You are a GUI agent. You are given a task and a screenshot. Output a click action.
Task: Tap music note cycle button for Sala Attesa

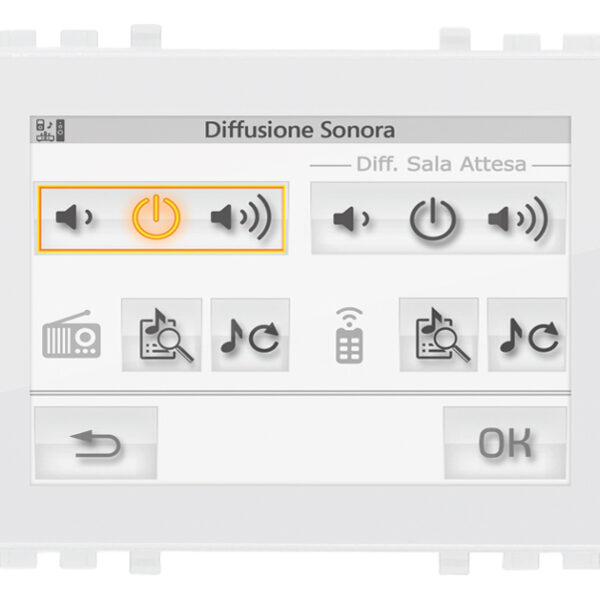pyautogui.click(x=527, y=335)
